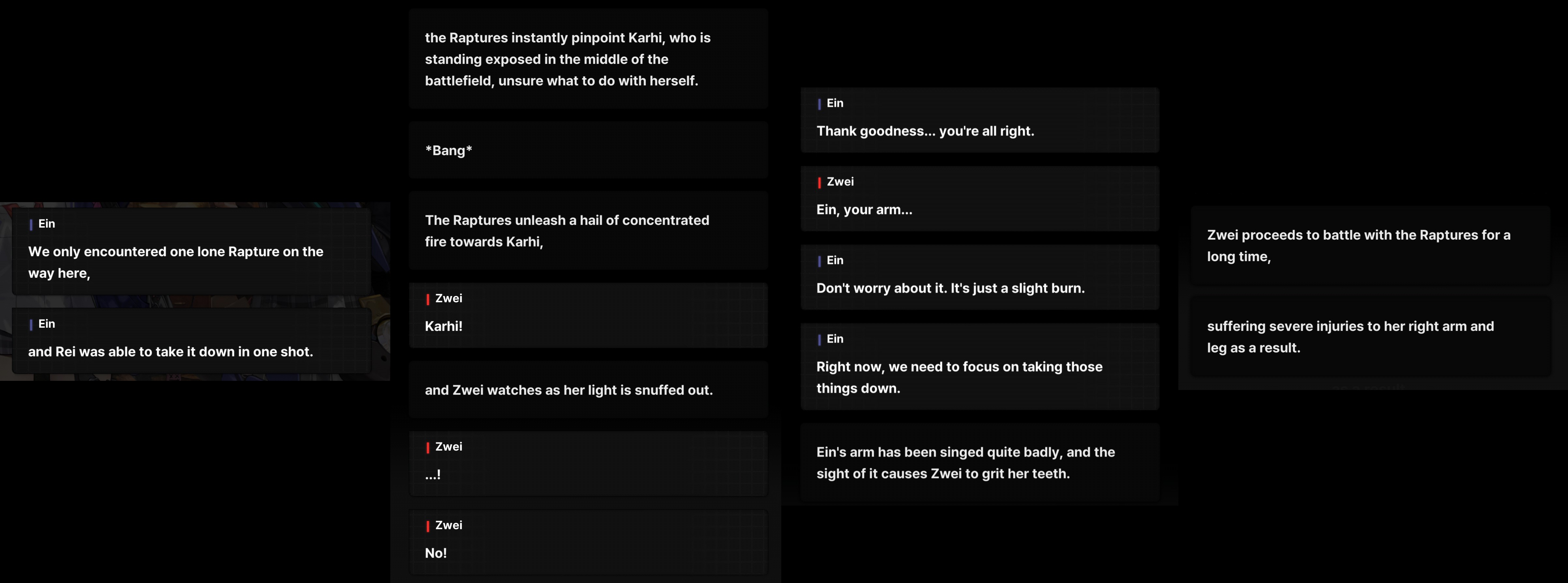The height and width of the screenshot is (583, 1568).
Task: Click the 'We only encountered one lone Rapture' dialogue
Action: (x=192, y=251)
